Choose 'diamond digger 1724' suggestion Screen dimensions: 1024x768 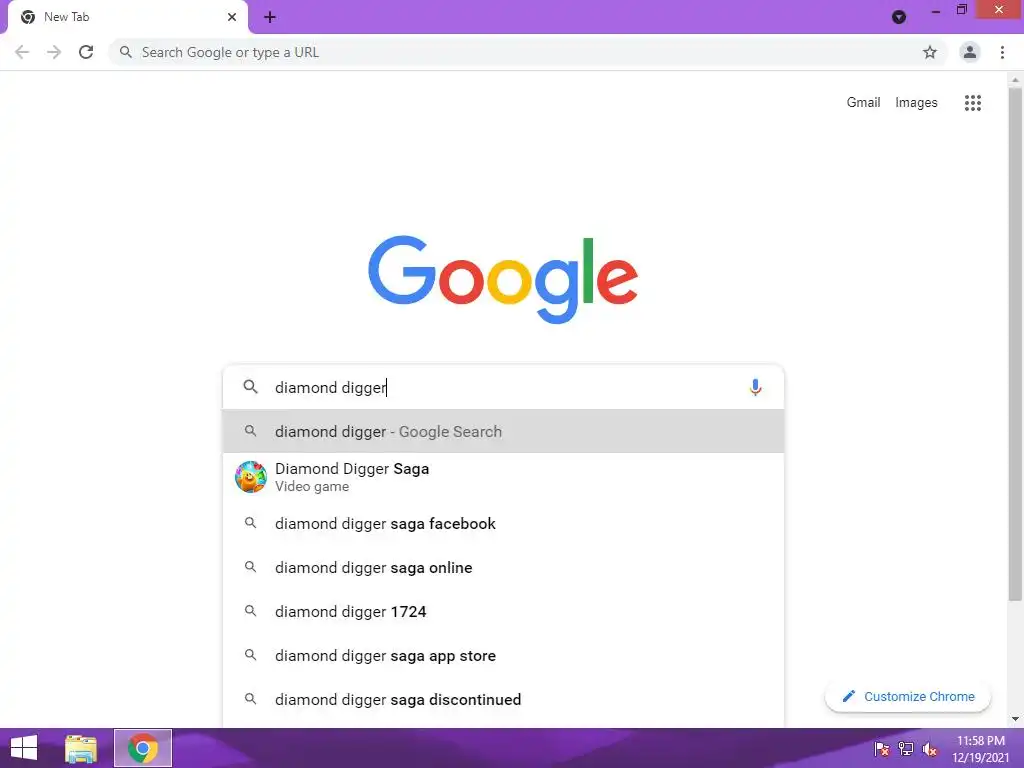point(504,611)
